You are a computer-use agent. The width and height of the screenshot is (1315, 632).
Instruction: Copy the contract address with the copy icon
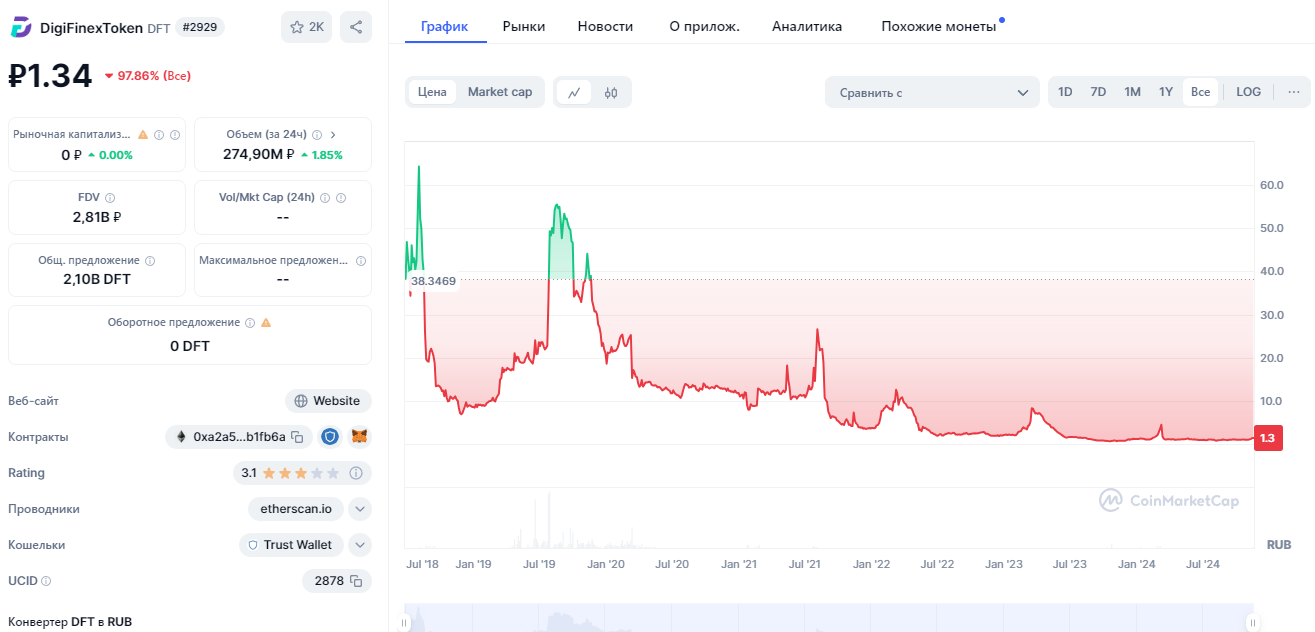click(297, 437)
